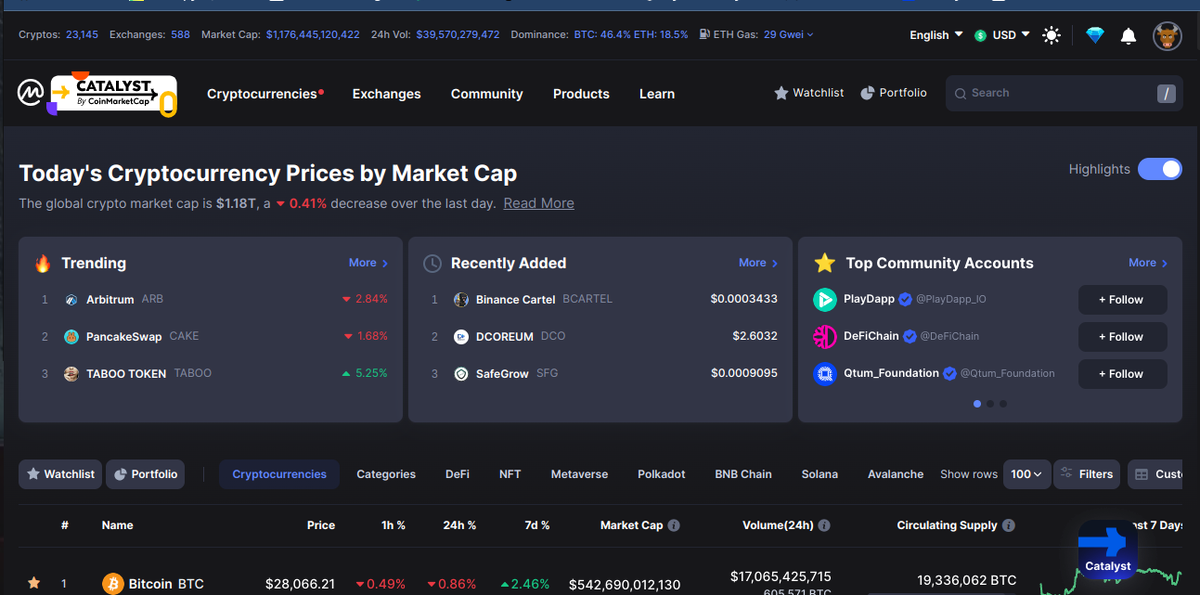Click Market Cap info icon
The image size is (1200, 595).
pos(674,525)
